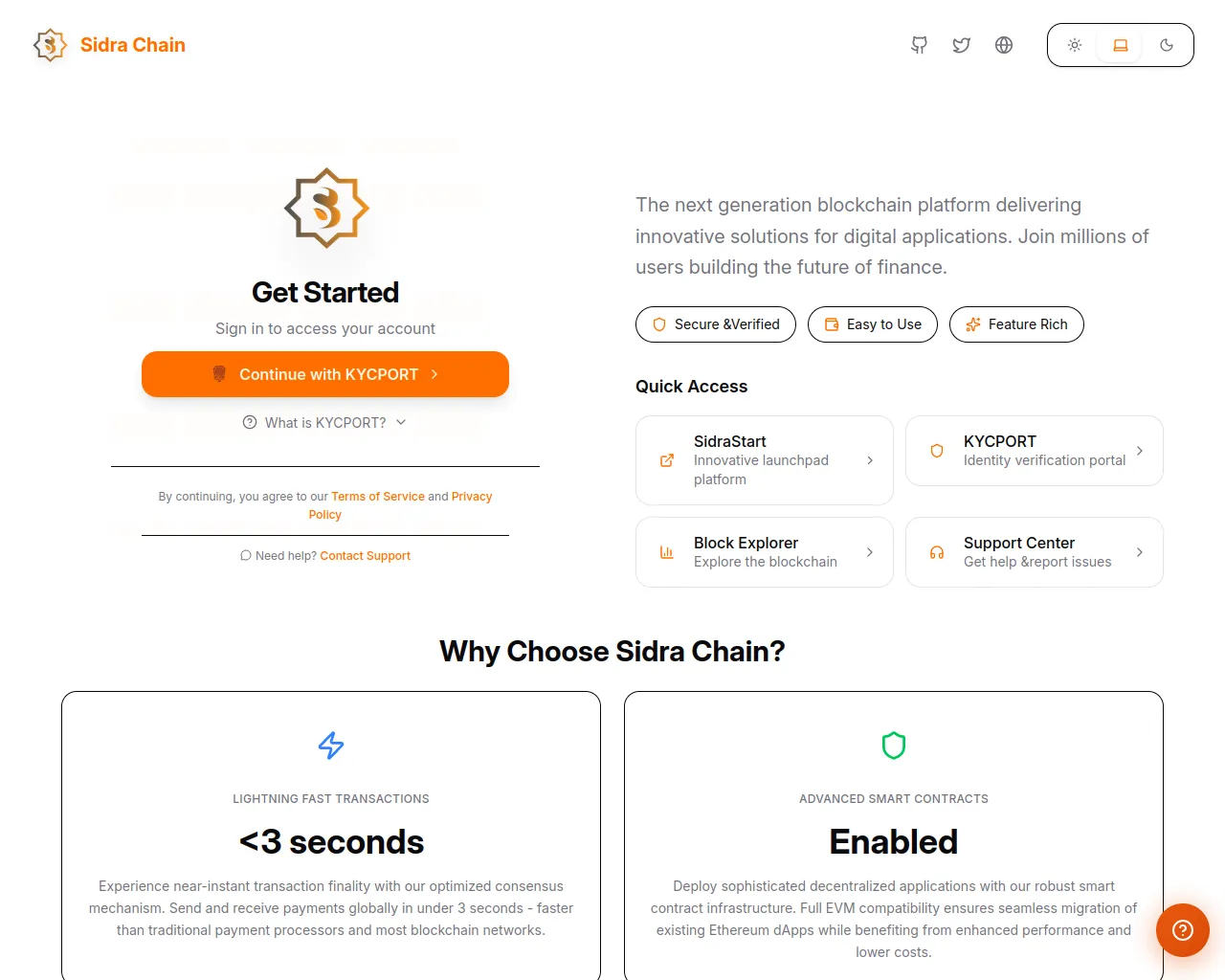Select system theme laptop toggle
Viewport: 1225px width, 980px height.
pos(1121,45)
